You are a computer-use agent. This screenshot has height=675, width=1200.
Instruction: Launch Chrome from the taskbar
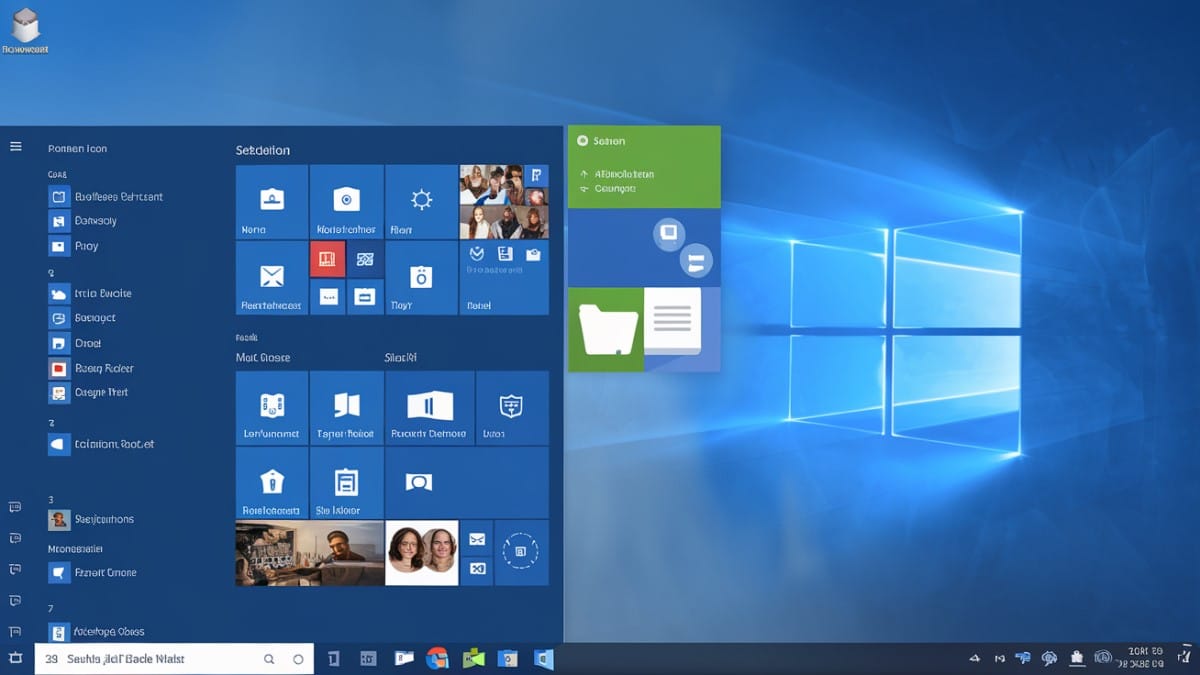click(x=437, y=658)
